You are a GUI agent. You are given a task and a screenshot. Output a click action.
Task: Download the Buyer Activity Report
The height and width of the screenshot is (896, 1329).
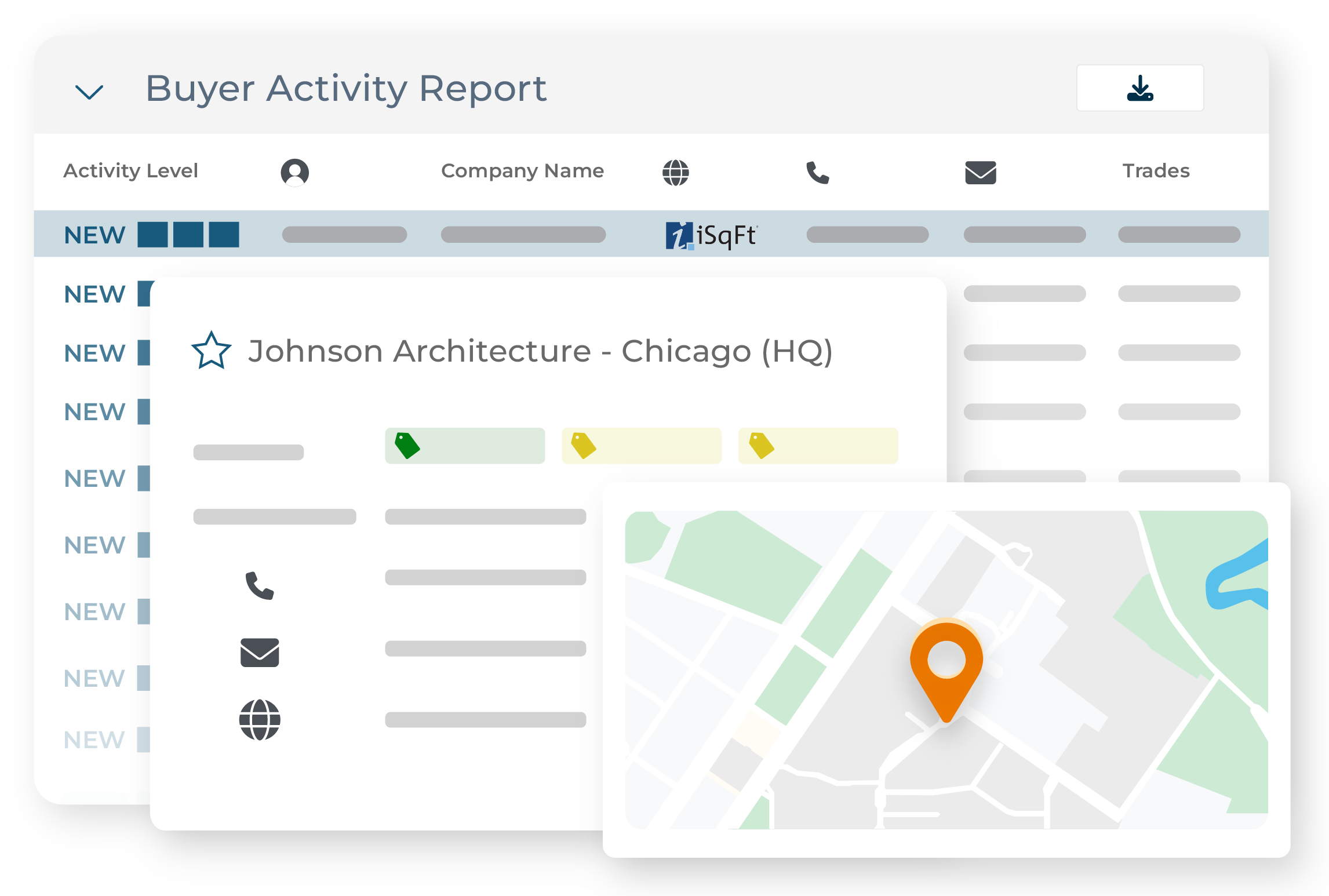click(1139, 88)
